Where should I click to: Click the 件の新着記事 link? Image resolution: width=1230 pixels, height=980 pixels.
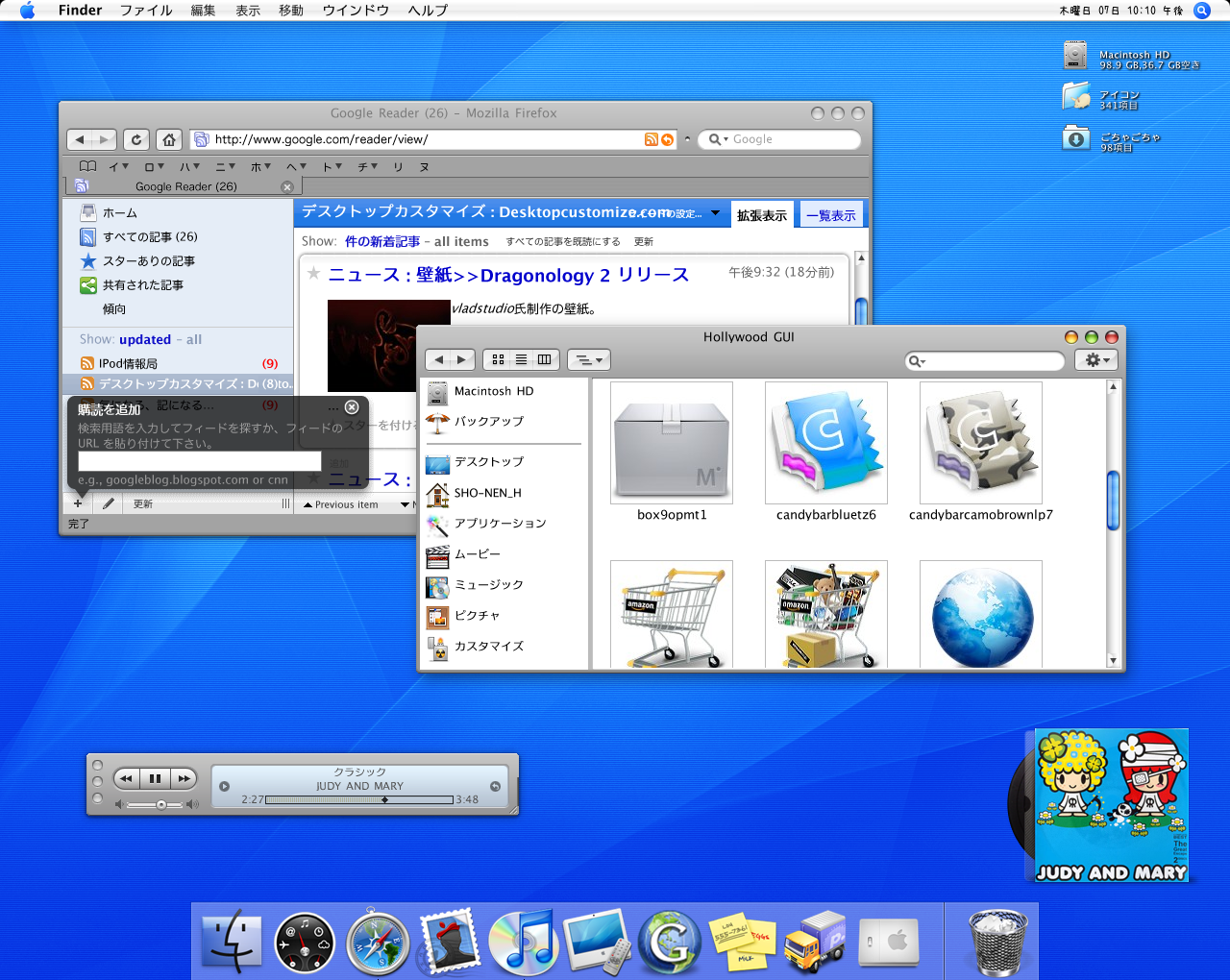point(382,241)
